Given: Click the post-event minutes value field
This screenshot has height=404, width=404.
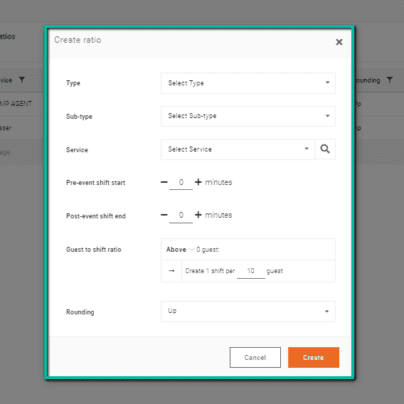Looking at the screenshot, I should (181, 215).
